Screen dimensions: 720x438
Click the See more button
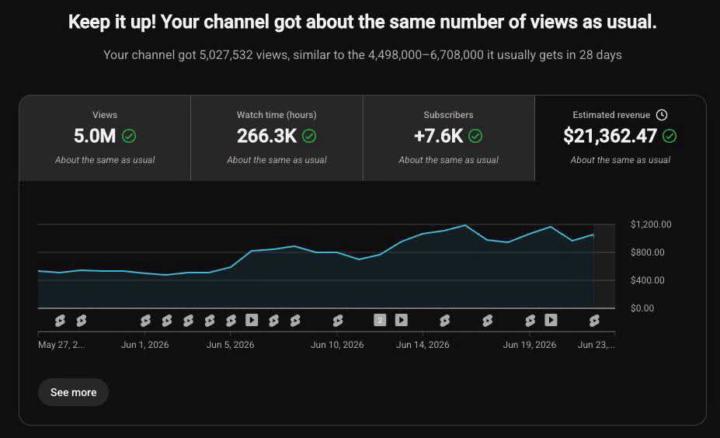point(73,393)
